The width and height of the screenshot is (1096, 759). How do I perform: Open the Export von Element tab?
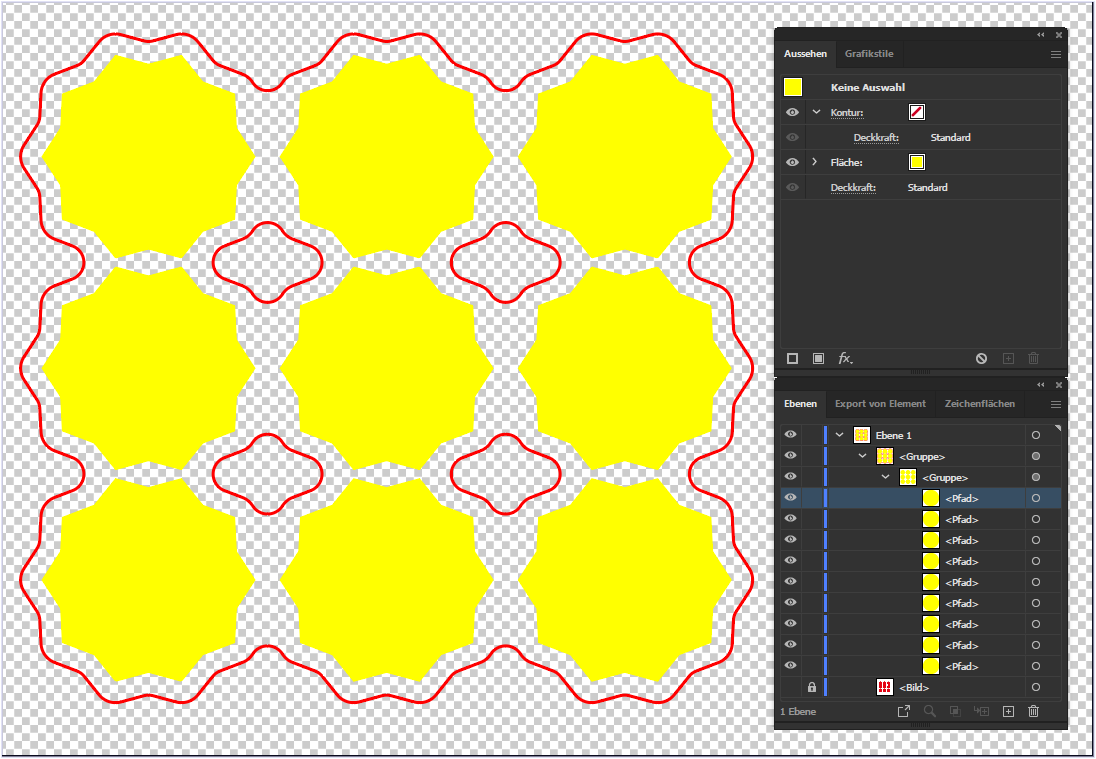tap(880, 403)
